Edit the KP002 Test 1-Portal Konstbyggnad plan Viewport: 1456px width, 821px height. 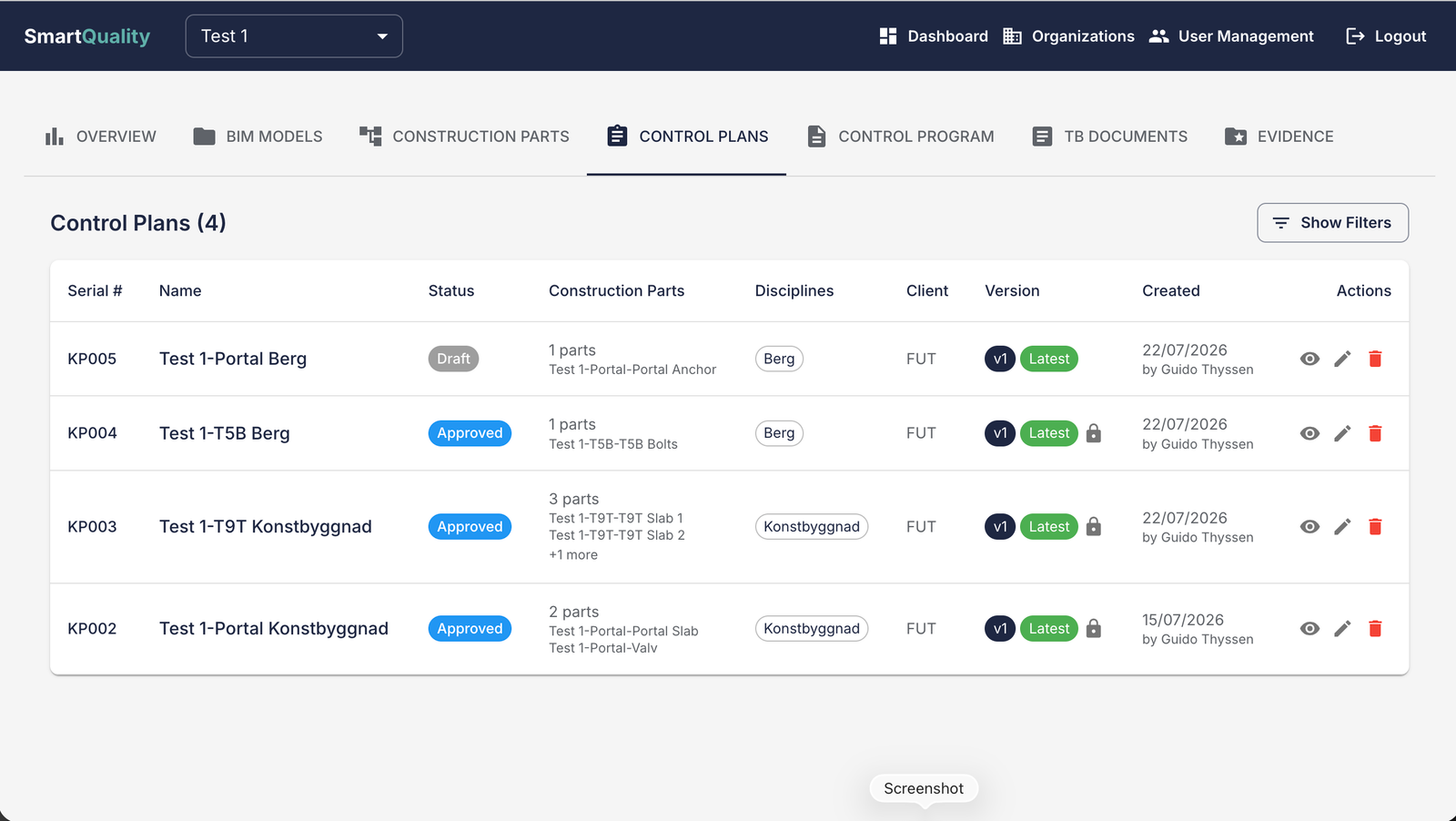click(1342, 628)
